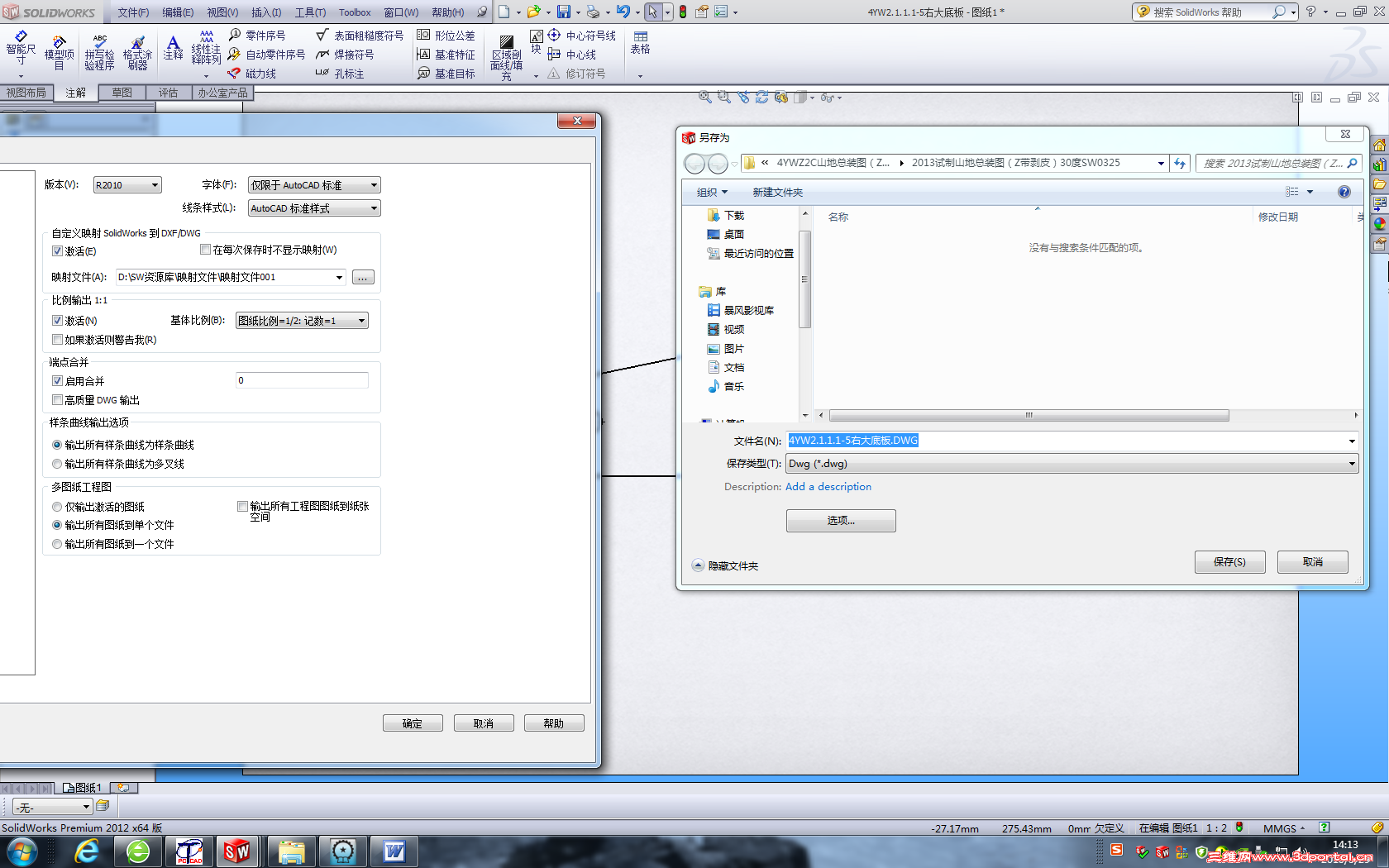Viewport: 1389px width, 868px height.
Task: Open the 文件(F) menu
Action: [x=133, y=12]
